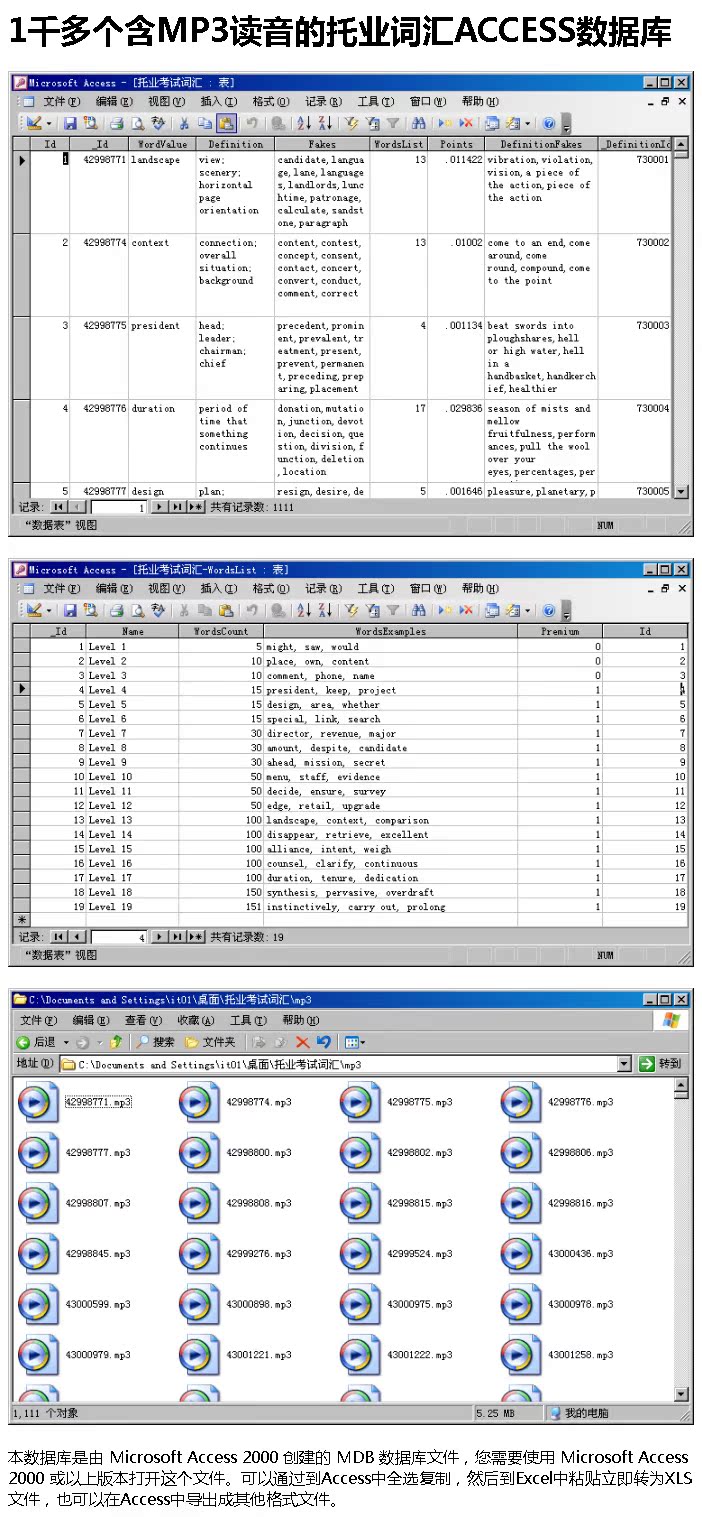Viewport: 702px width, 1517px height.
Task: Click record number field showing 4
Action: click(x=119, y=937)
